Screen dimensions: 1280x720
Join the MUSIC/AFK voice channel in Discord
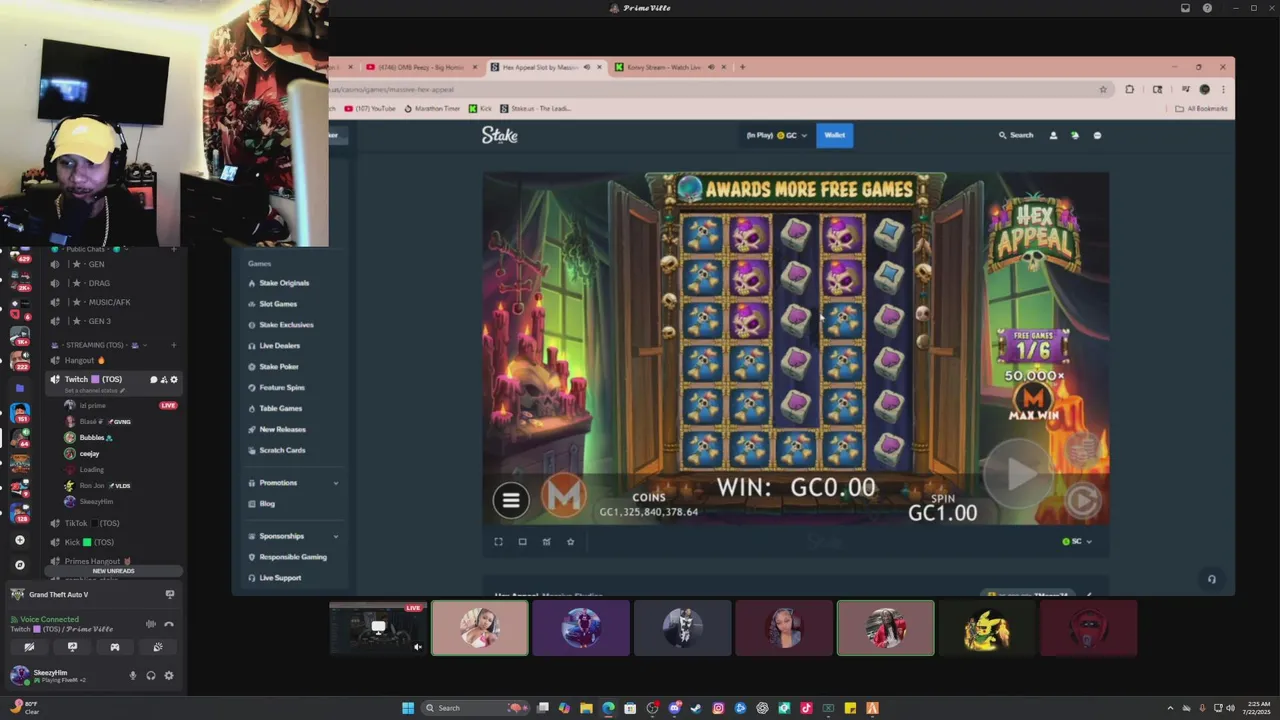click(110, 302)
